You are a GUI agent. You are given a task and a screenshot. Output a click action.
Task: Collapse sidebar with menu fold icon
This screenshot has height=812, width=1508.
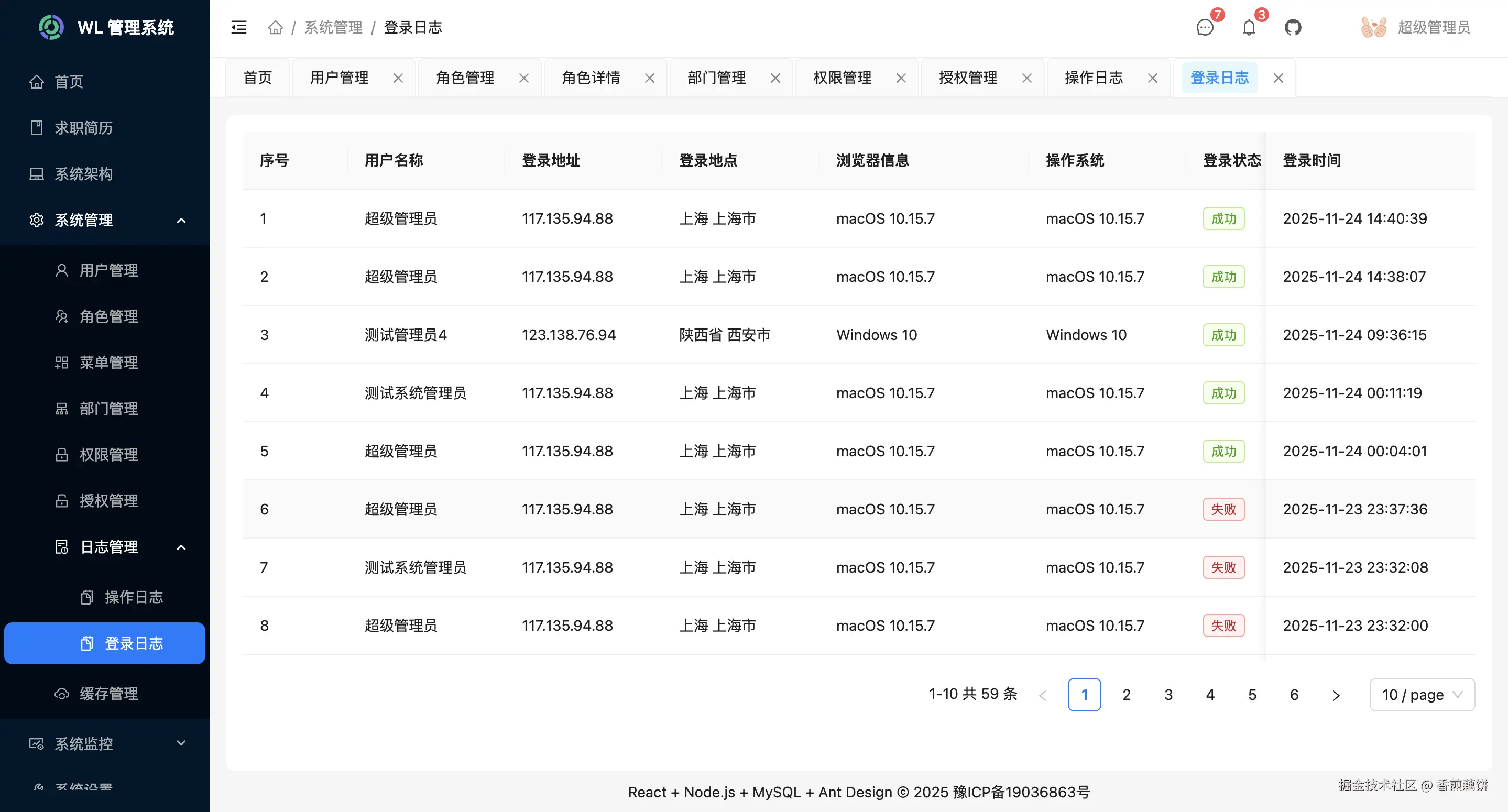point(239,28)
